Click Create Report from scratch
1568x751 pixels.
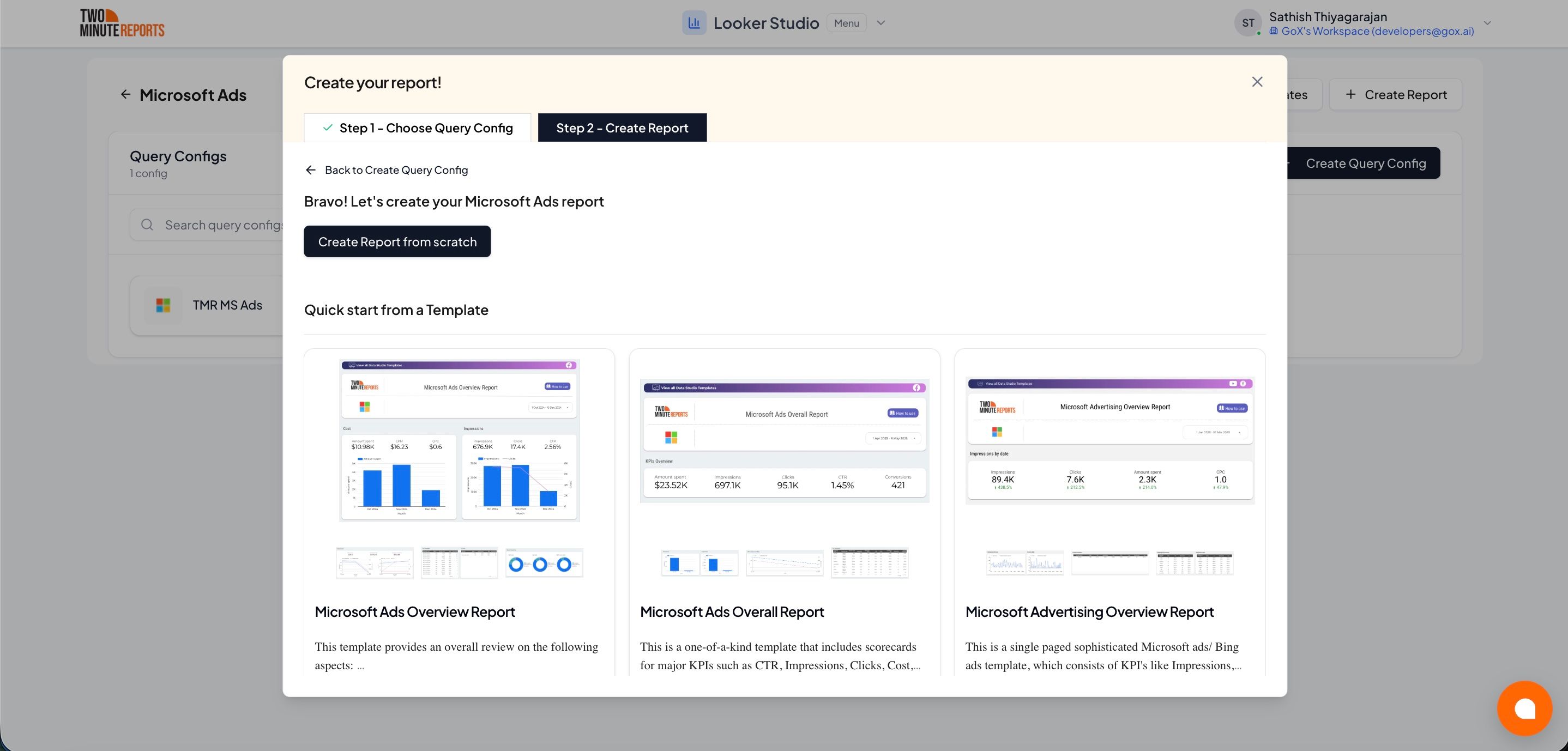pyautogui.click(x=397, y=241)
